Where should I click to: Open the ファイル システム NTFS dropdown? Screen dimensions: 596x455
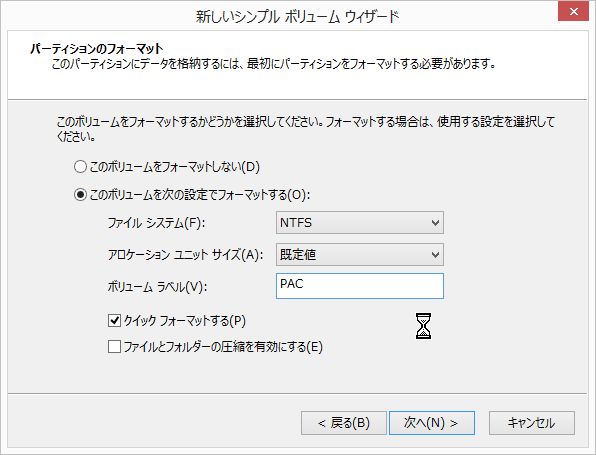point(360,223)
